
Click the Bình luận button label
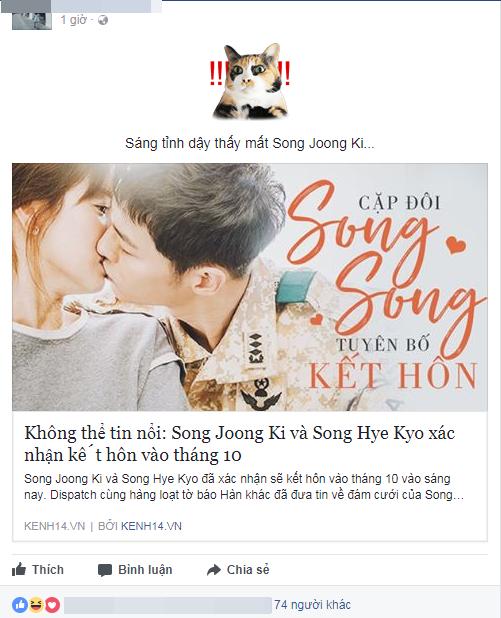(x=145, y=570)
